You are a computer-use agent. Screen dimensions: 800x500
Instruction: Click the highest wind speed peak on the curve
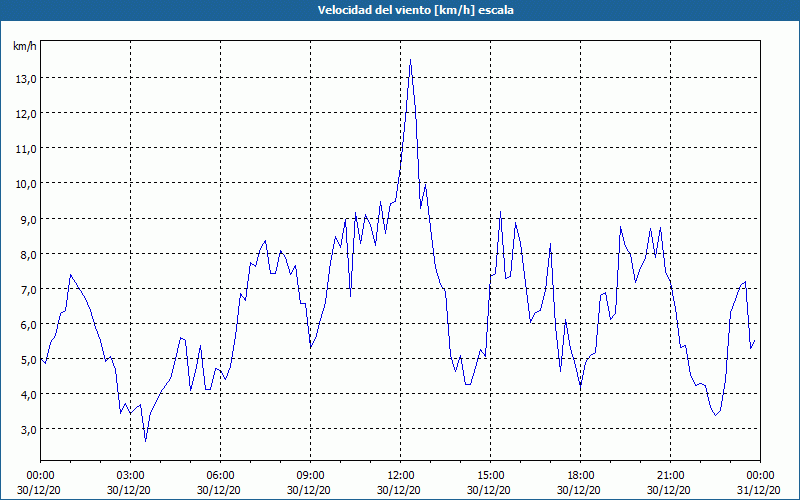click(x=410, y=60)
